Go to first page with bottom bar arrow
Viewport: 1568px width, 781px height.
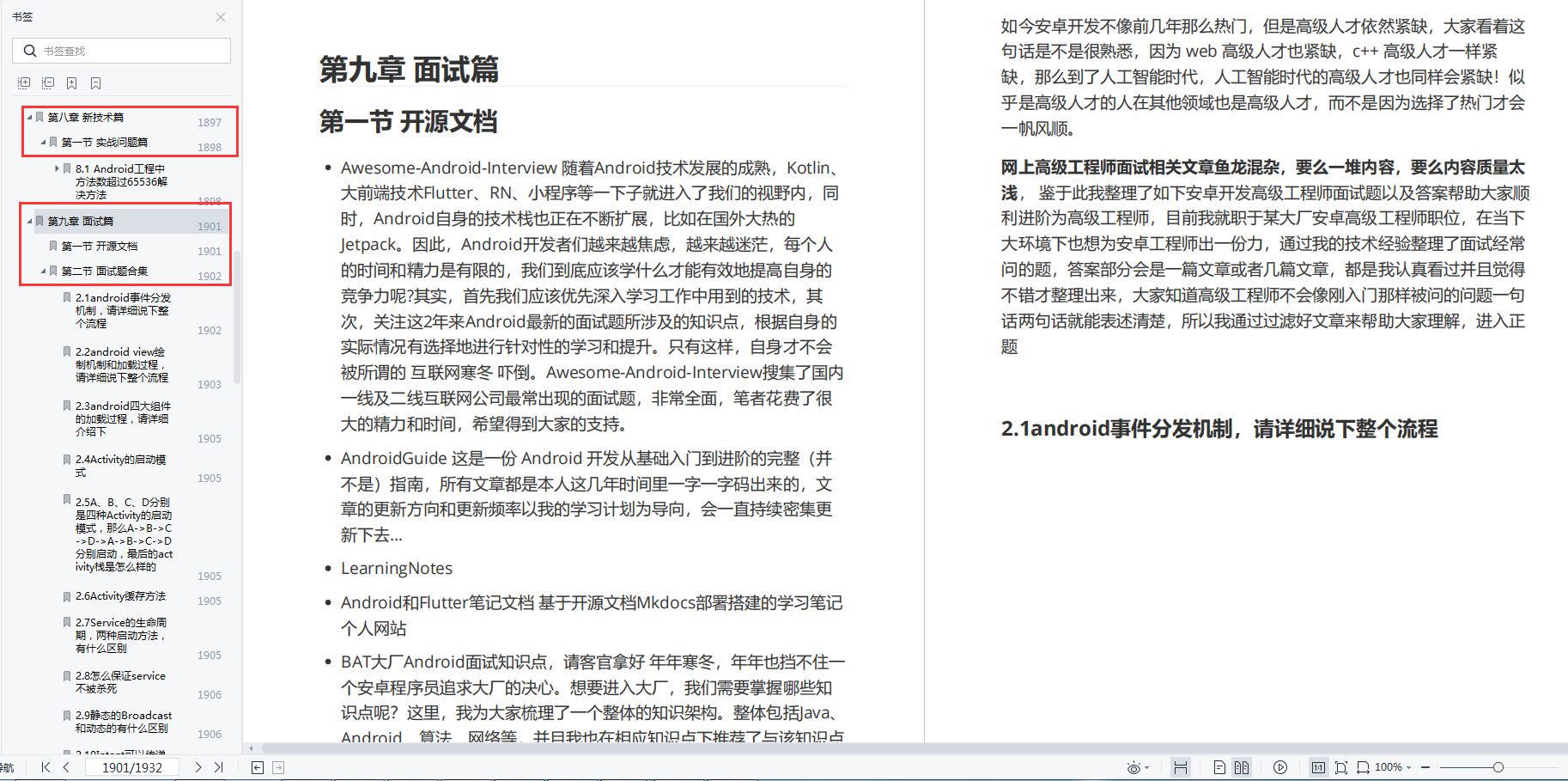(x=46, y=767)
